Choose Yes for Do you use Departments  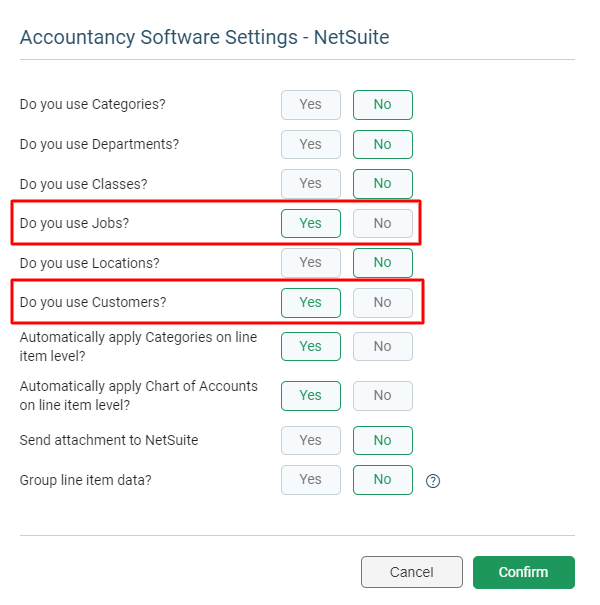click(x=311, y=145)
